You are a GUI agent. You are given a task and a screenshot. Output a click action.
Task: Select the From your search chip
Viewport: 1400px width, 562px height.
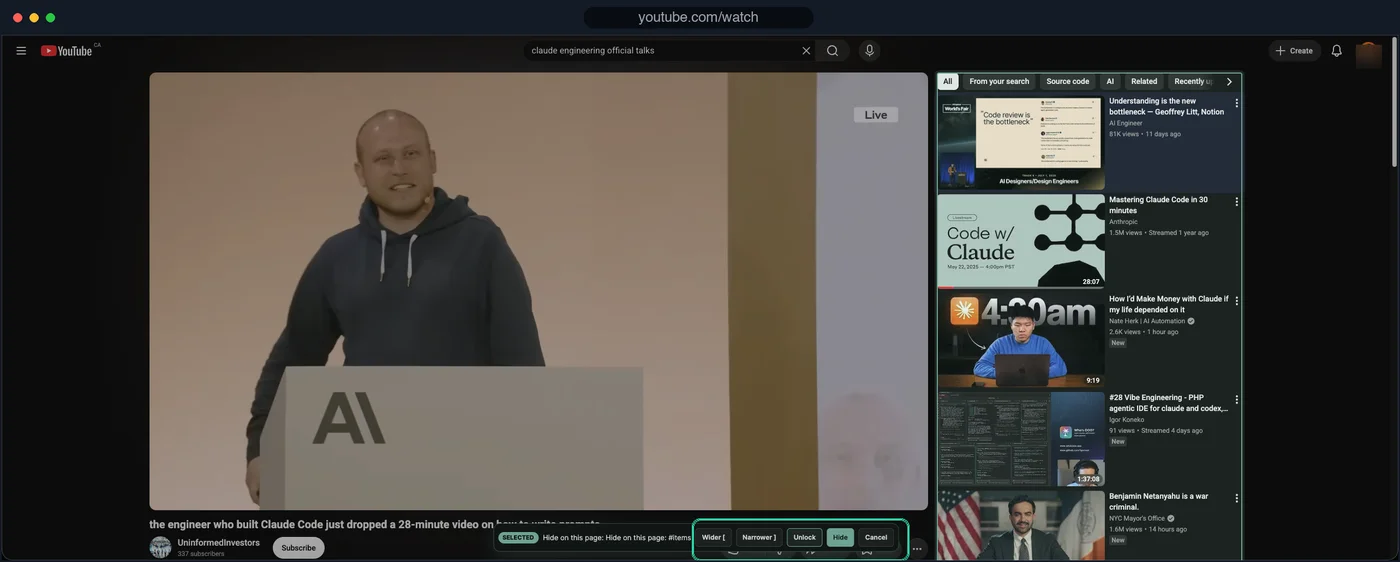(999, 82)
